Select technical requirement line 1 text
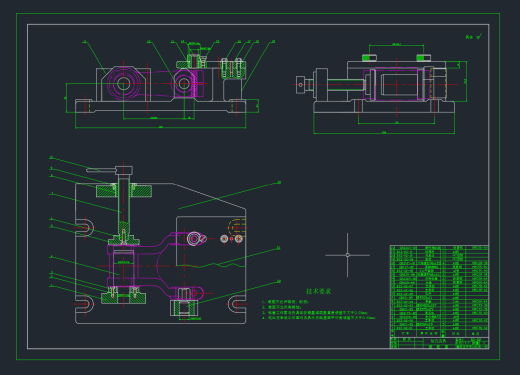520x375 pixels. (x=285, y=302)
